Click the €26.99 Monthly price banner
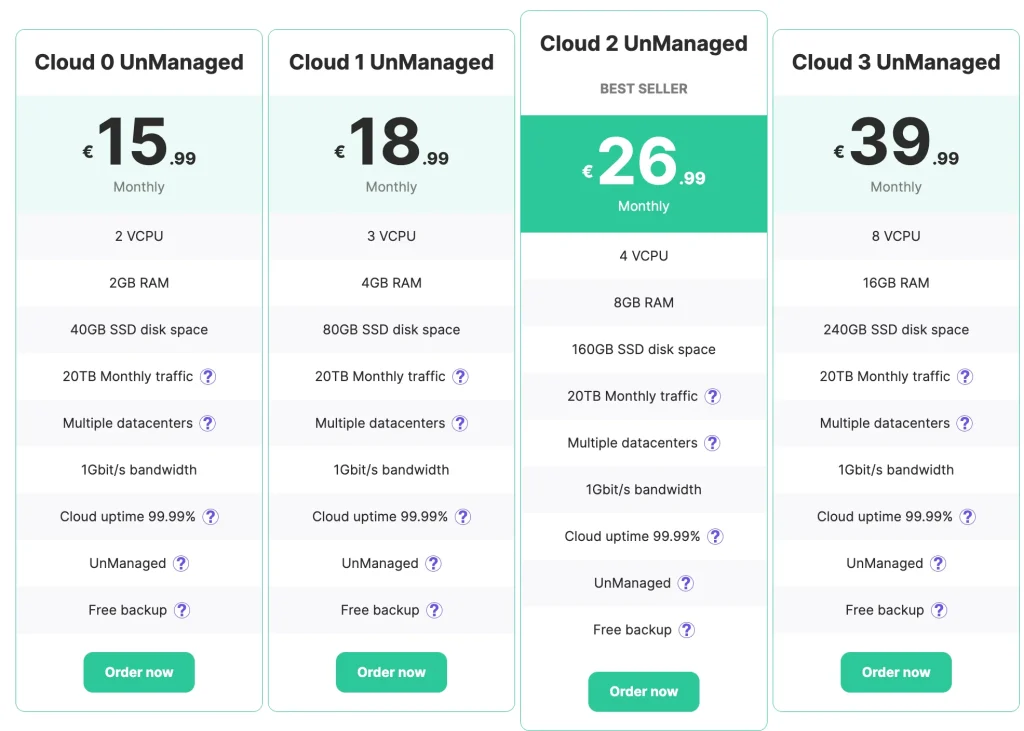Screen dimensions: 1024x731 [643, 172]
